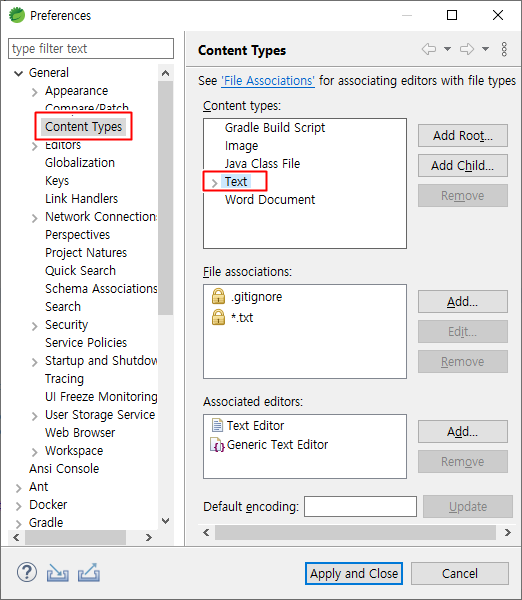Go back using the left arrow icon
Screen dimensions: 522x600
coord(429,49)
